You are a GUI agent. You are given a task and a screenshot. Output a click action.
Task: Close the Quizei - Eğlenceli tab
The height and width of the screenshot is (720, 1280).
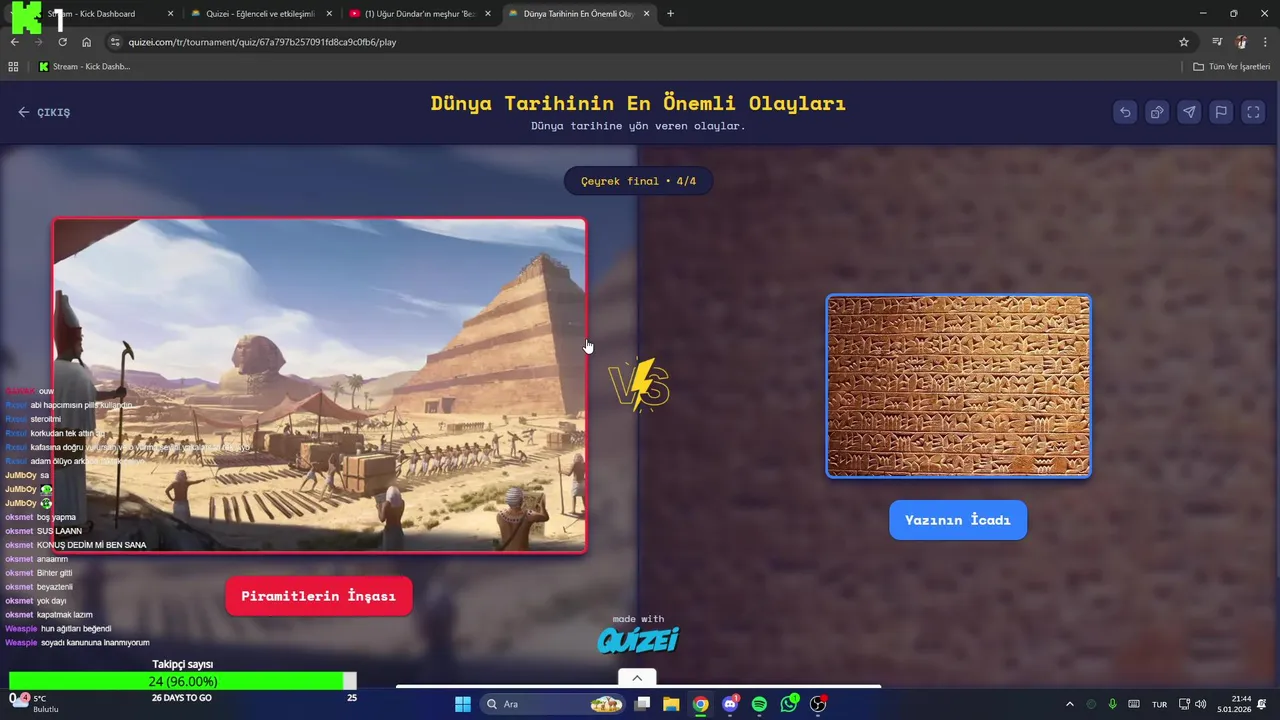pyautogui.click(x=329, y=14)
